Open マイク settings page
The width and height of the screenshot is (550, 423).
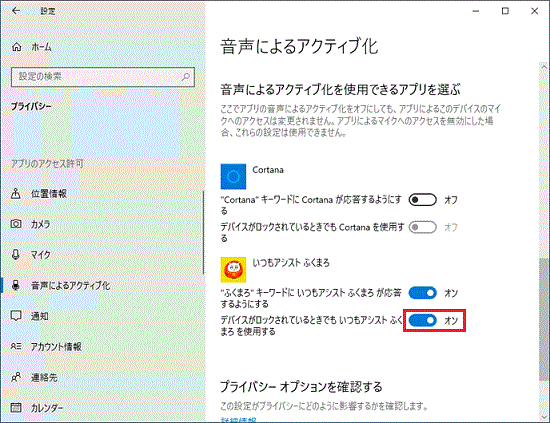(x=40, y=255)
